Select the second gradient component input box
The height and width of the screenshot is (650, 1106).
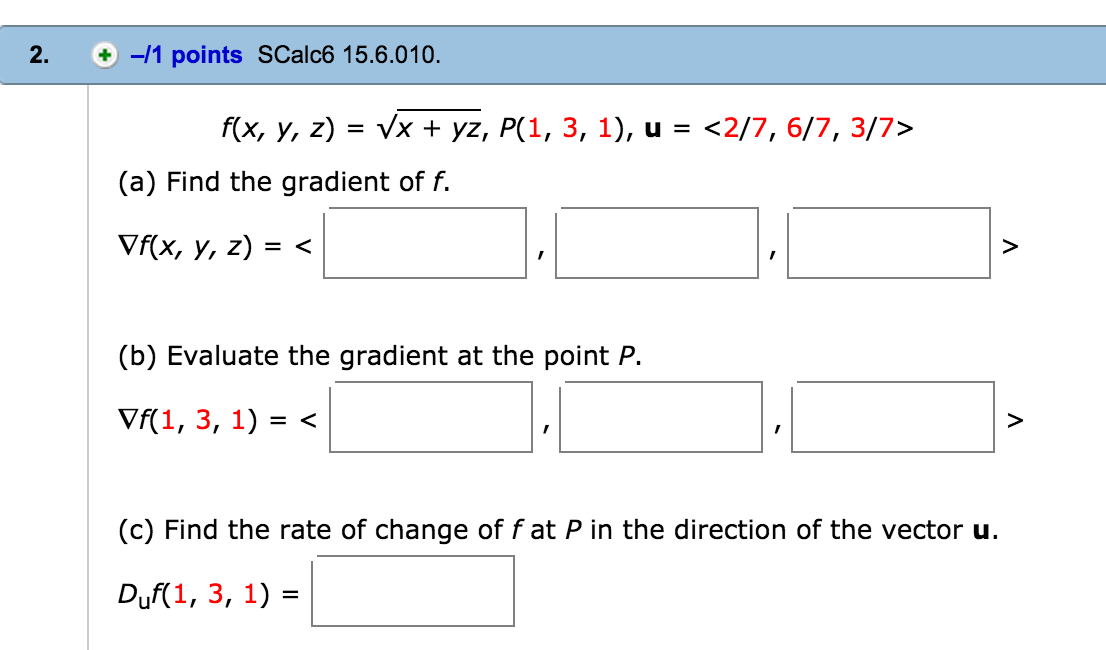pos(657,243)
